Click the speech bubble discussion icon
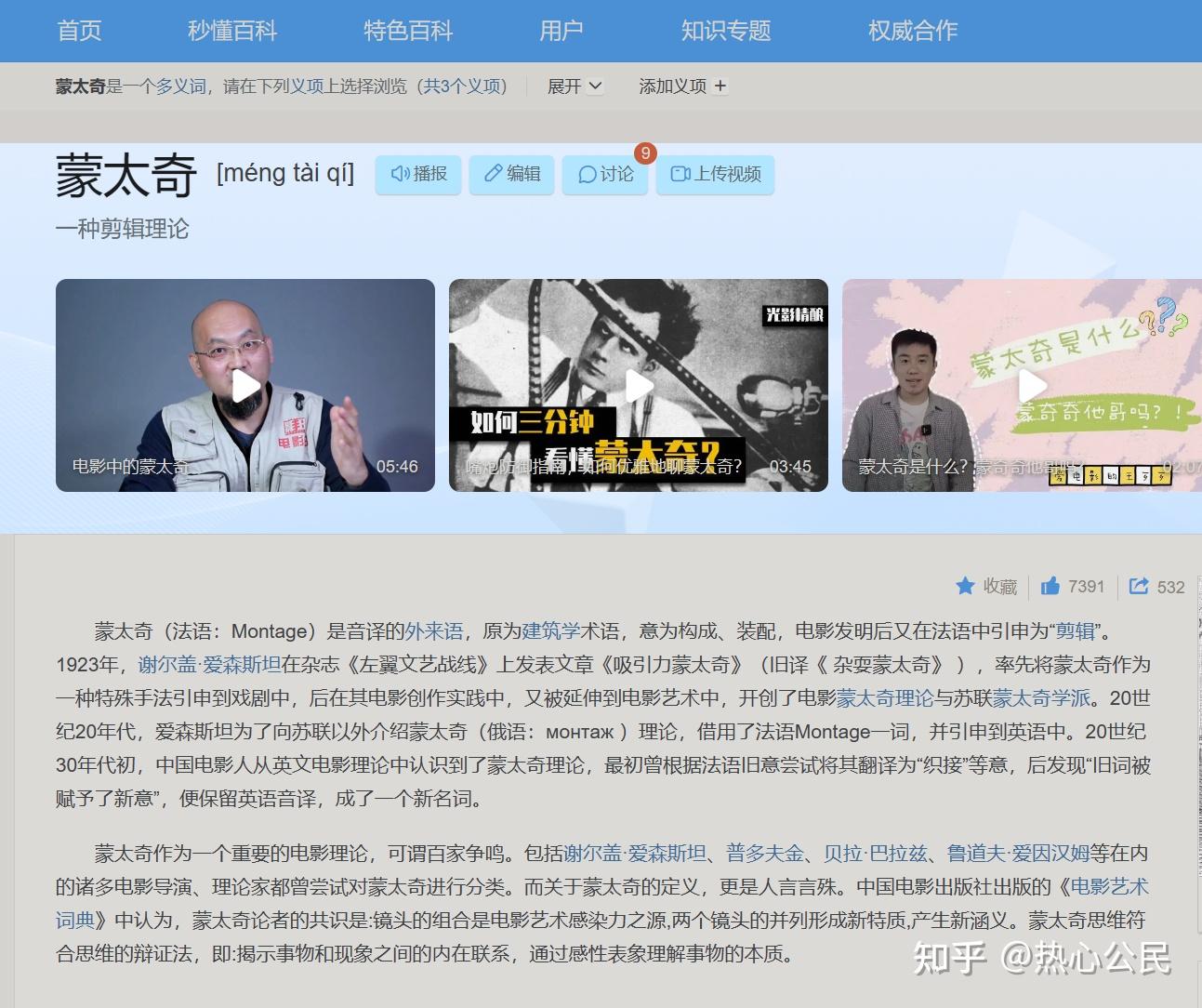This screenshot has height=1008, width=1202. coord(587,175)
